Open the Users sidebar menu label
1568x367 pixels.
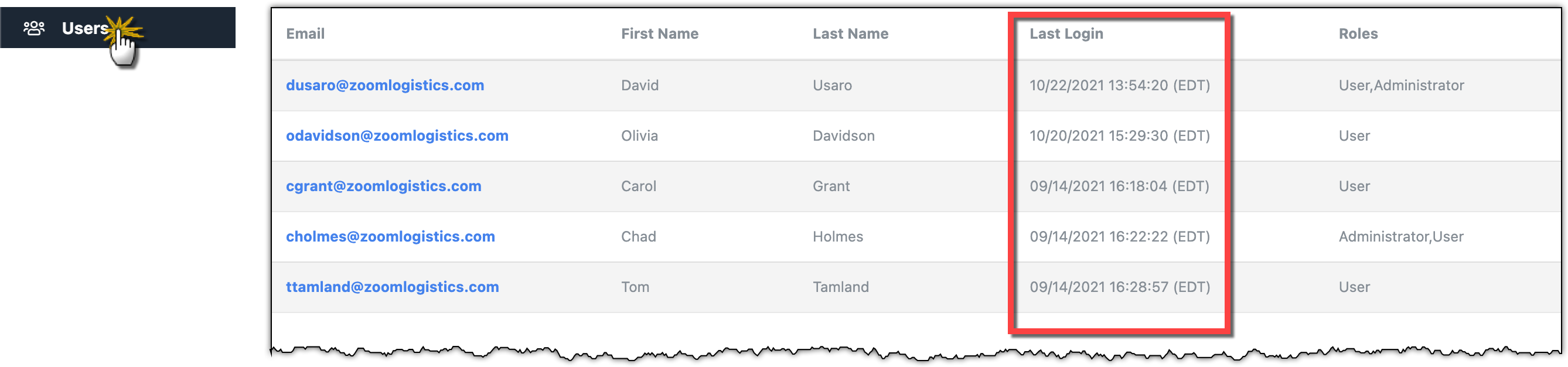[x=84, y=28]
